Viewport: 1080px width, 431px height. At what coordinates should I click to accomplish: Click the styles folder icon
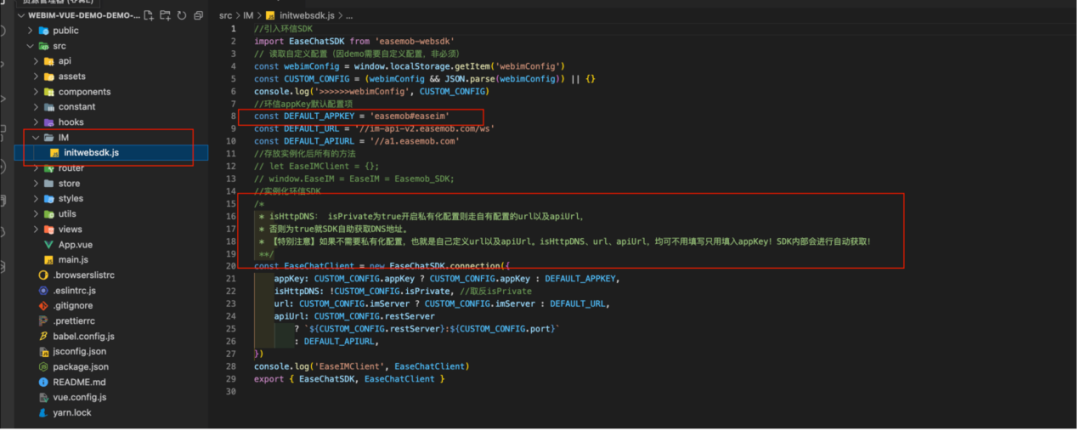pos(49,198)
